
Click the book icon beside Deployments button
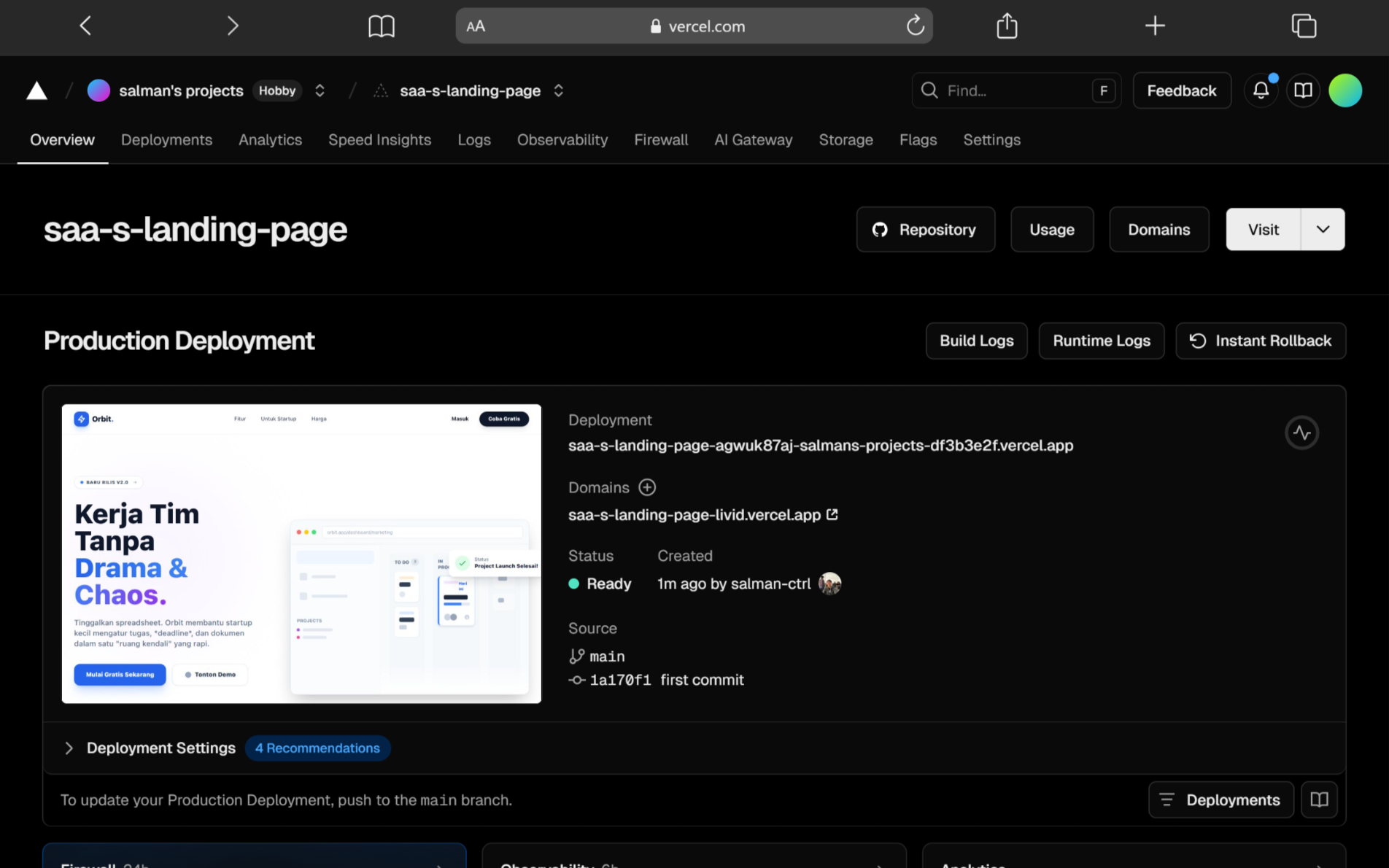coord(1319,800)
